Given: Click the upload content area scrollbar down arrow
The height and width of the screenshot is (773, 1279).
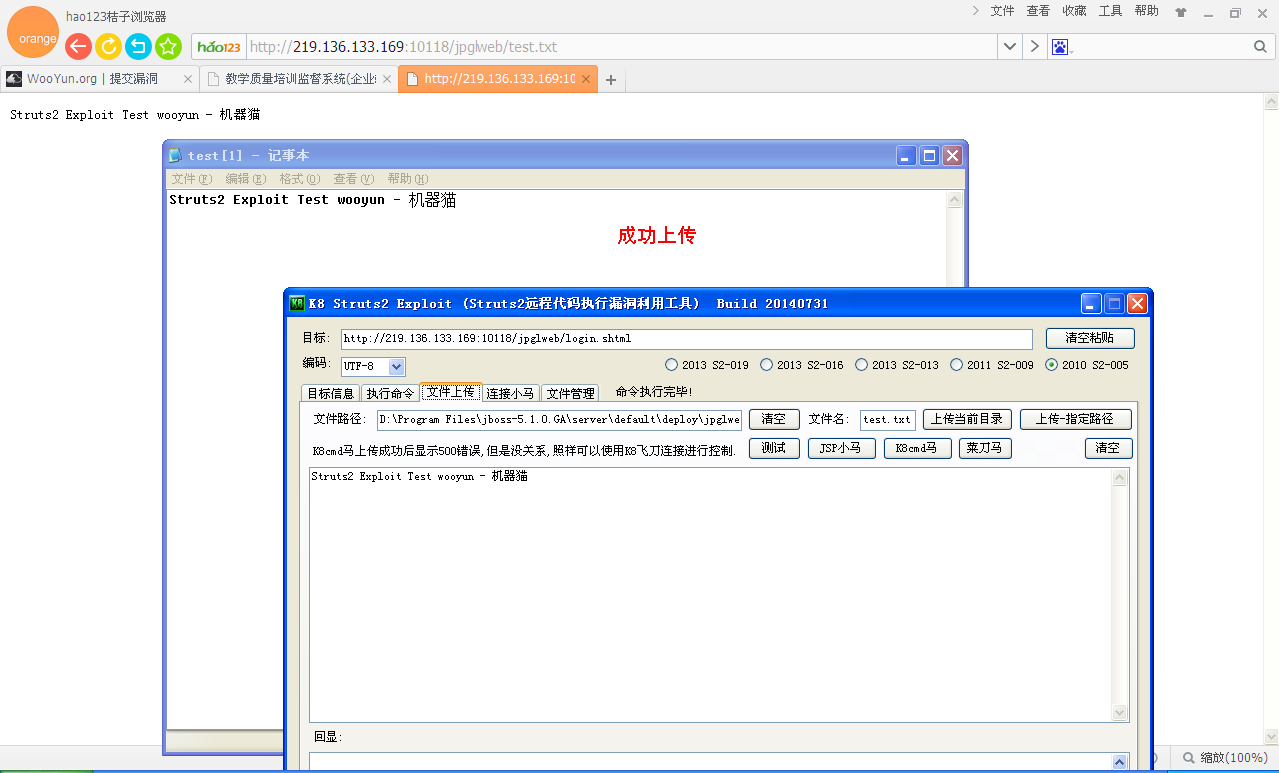Looking at the screenshot, I should point(1120,712).
